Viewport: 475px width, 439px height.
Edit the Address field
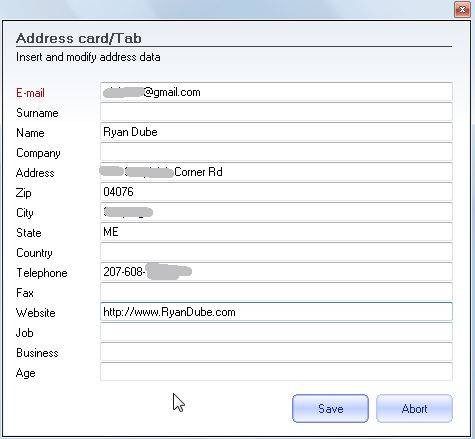tap(276, 172)
